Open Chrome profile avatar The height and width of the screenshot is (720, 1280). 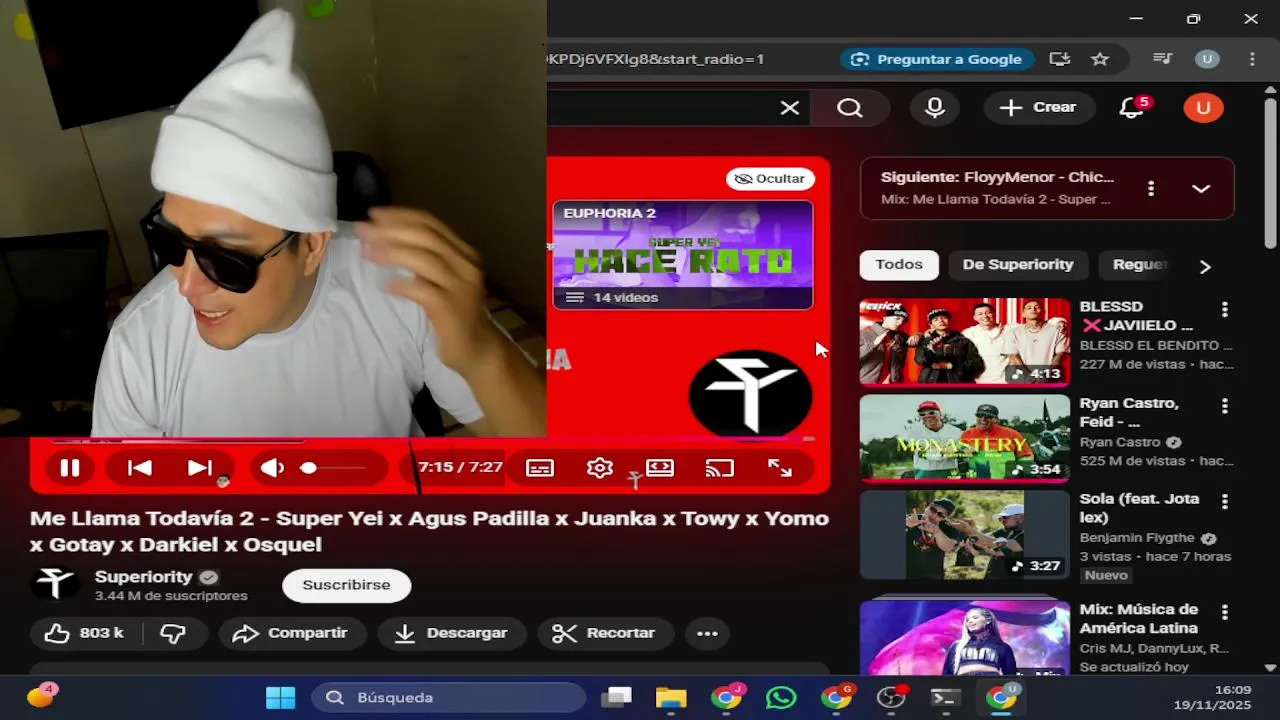1207,59
